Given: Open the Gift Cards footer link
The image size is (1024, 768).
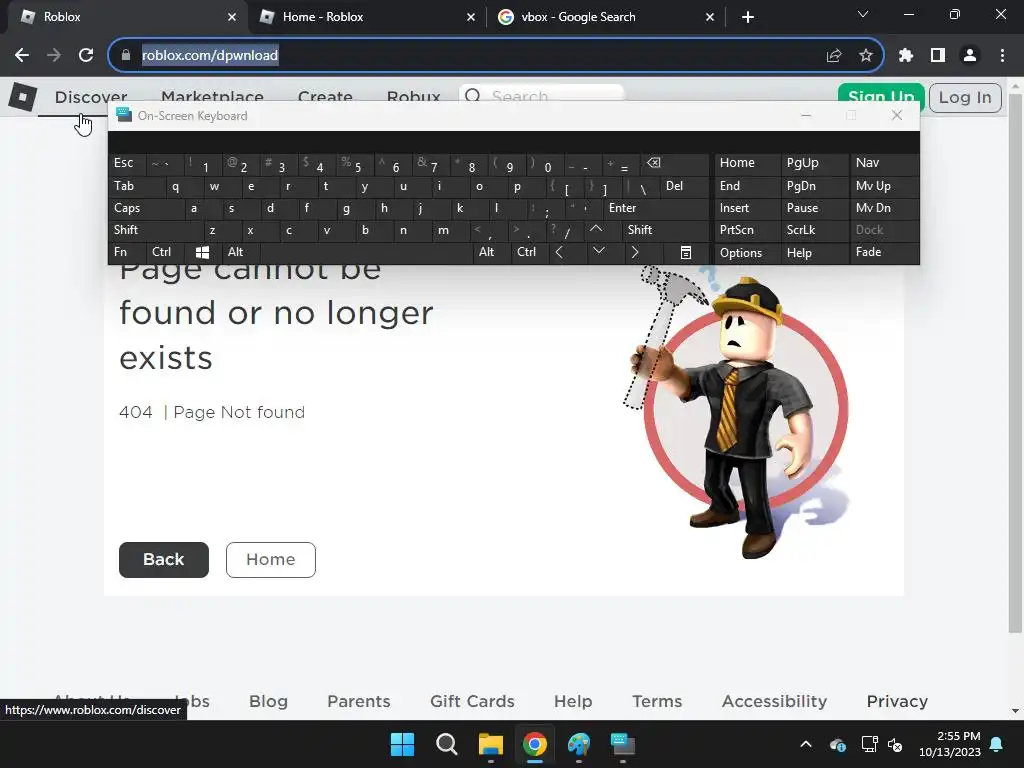Looking at the screenshot, I should 472,701.
